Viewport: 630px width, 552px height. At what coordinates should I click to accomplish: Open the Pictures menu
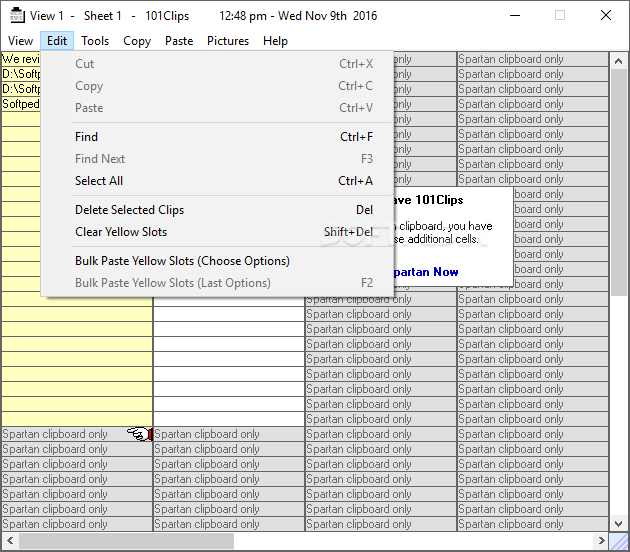click(x=228, y=41)
